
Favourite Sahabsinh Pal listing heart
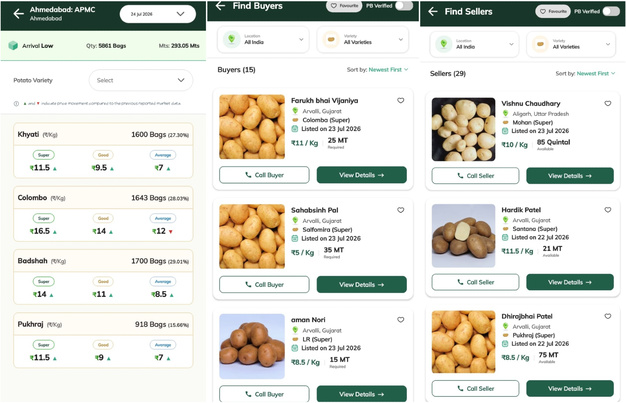pos(400,210)
